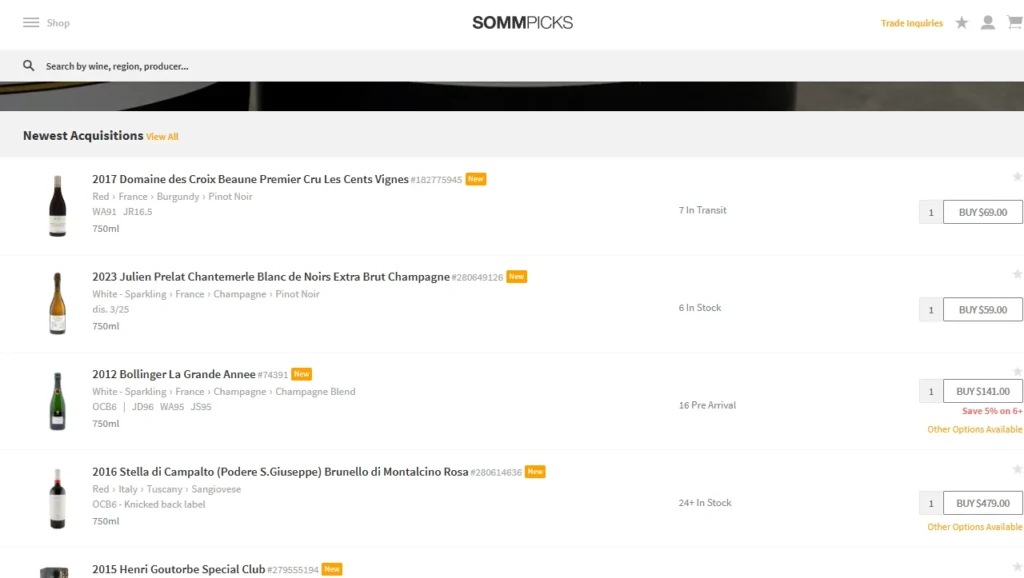Open the Stella di Campalto bottle thumbnail

pos(57,498)
